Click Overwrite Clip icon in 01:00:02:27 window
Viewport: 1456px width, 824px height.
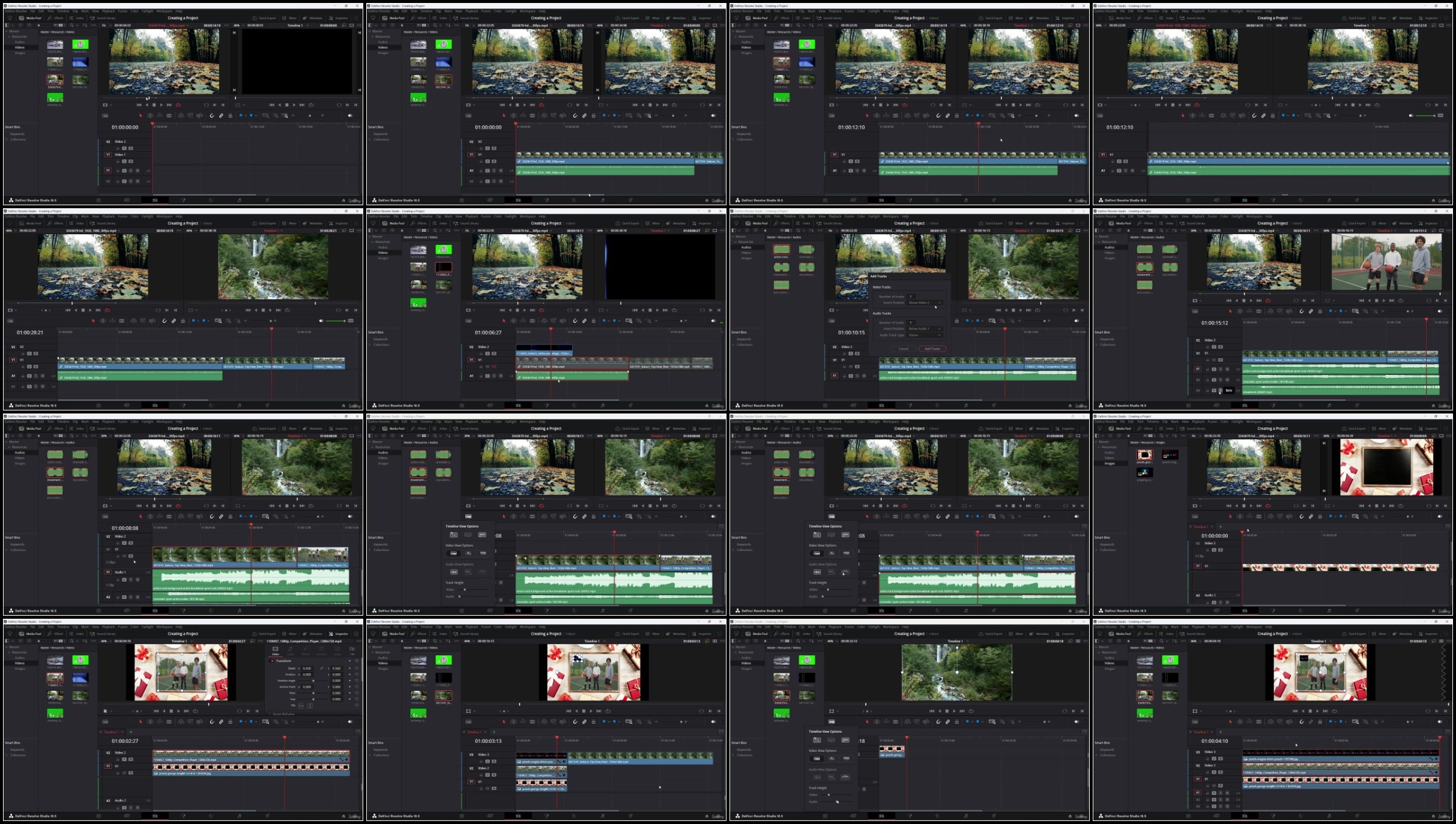[x=190, y=721]
